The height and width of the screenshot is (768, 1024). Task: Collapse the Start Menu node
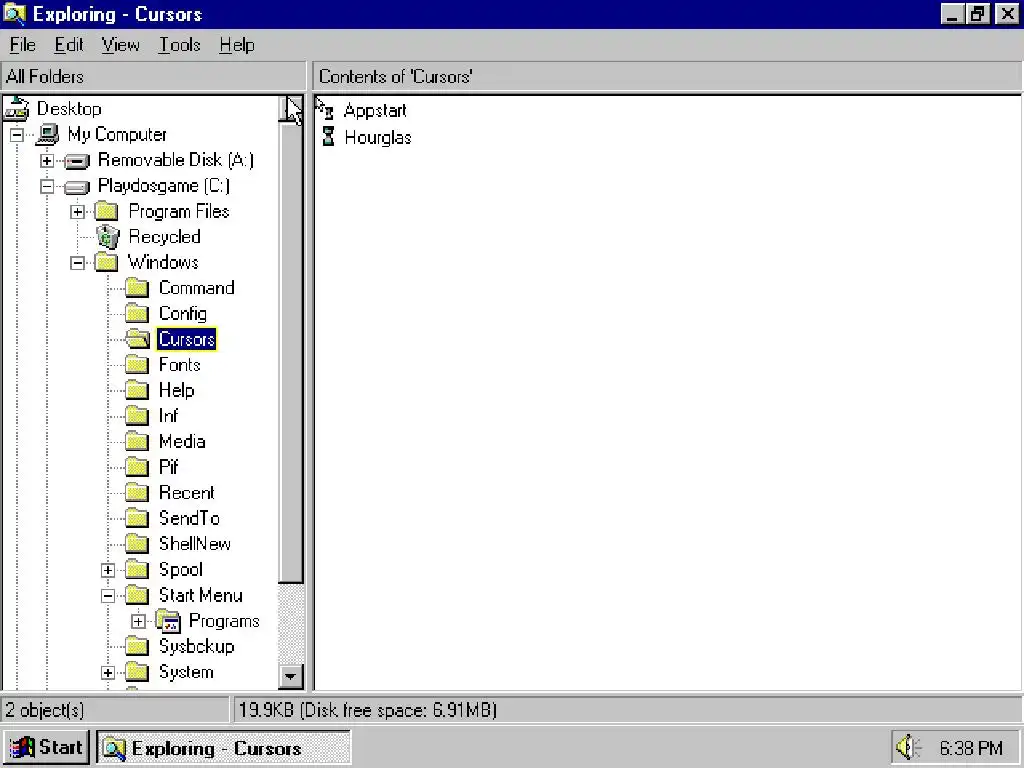(108, 596)
